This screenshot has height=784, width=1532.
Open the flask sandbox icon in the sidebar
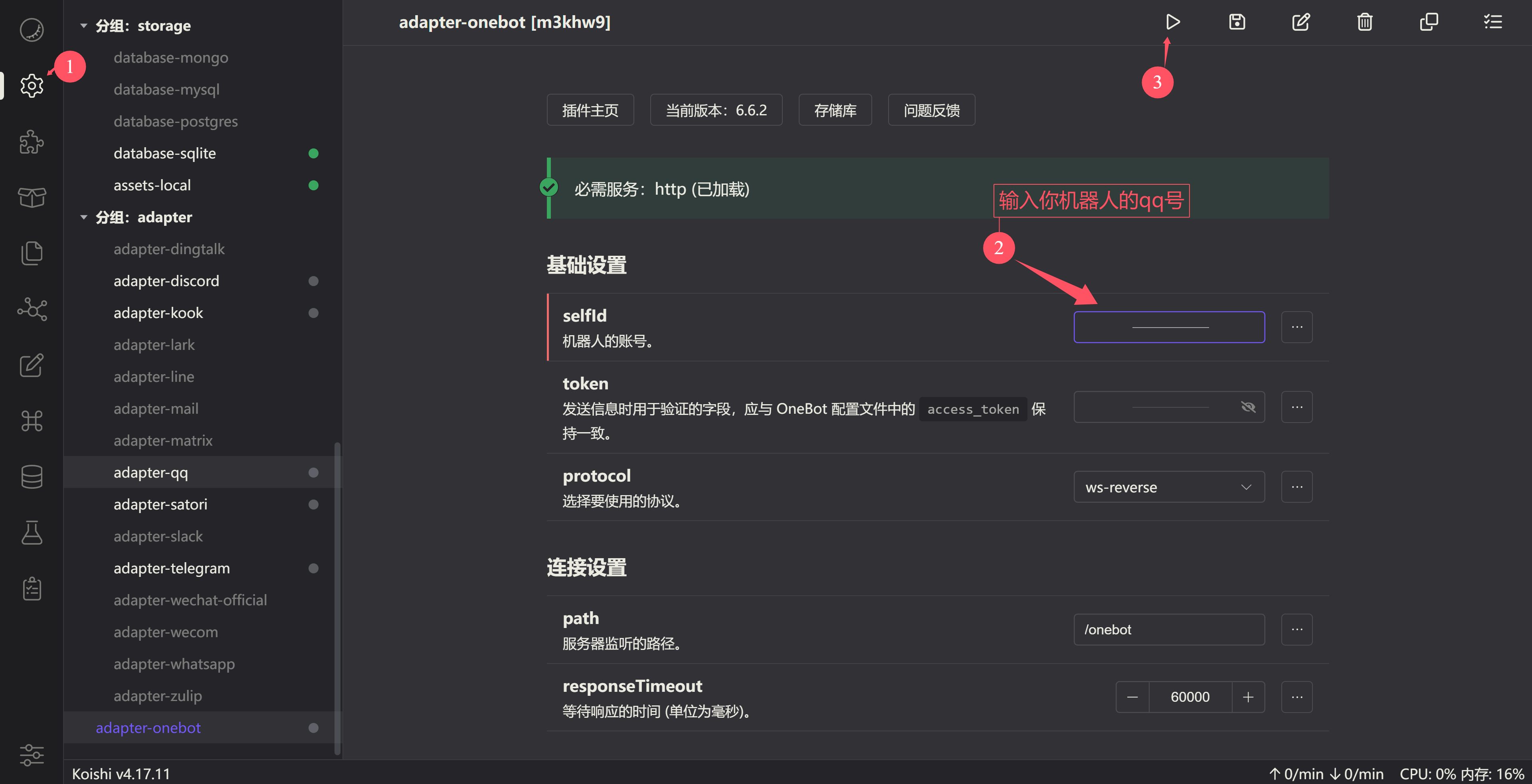point(32,533)
